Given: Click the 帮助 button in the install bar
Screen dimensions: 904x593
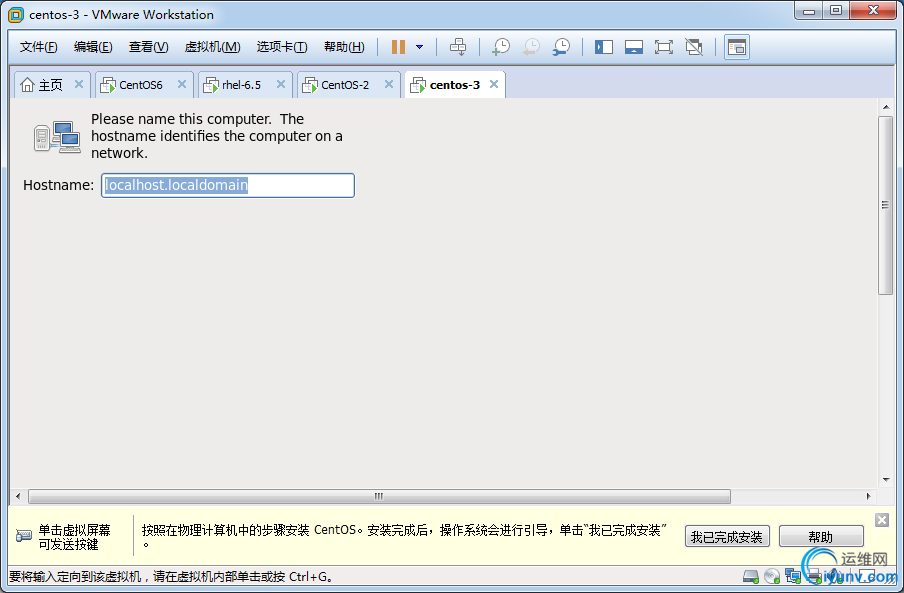Looking at the screenshot, I should click(821, 537).
